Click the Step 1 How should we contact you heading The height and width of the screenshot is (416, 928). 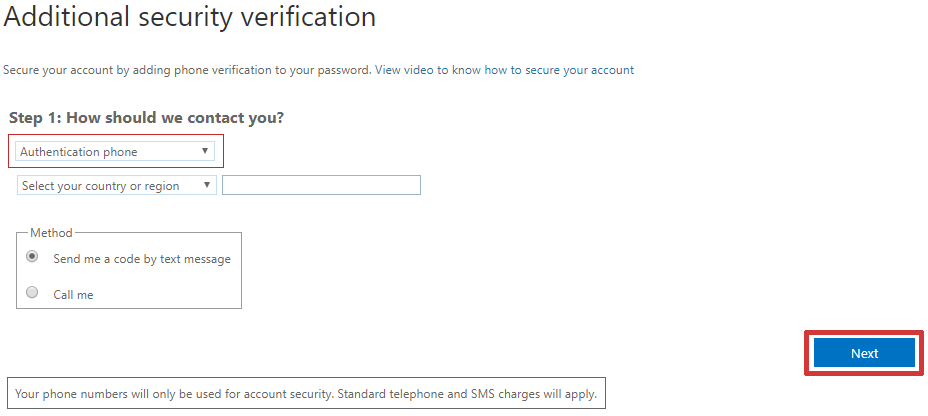(x=146, y=118)
